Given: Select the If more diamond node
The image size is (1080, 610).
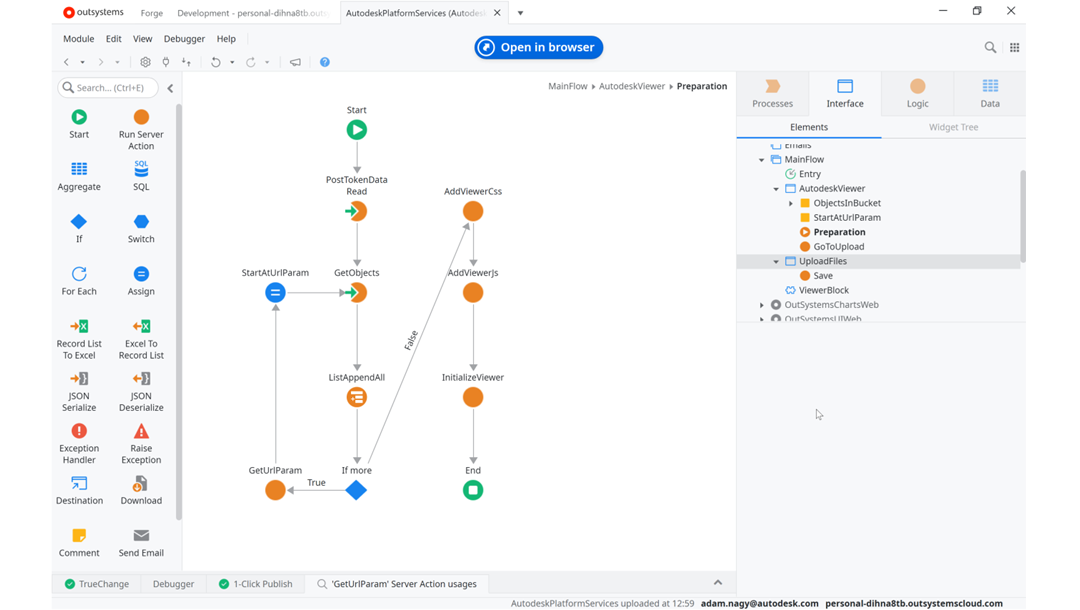Looking at the screenshot, I should tap(356, 490).
